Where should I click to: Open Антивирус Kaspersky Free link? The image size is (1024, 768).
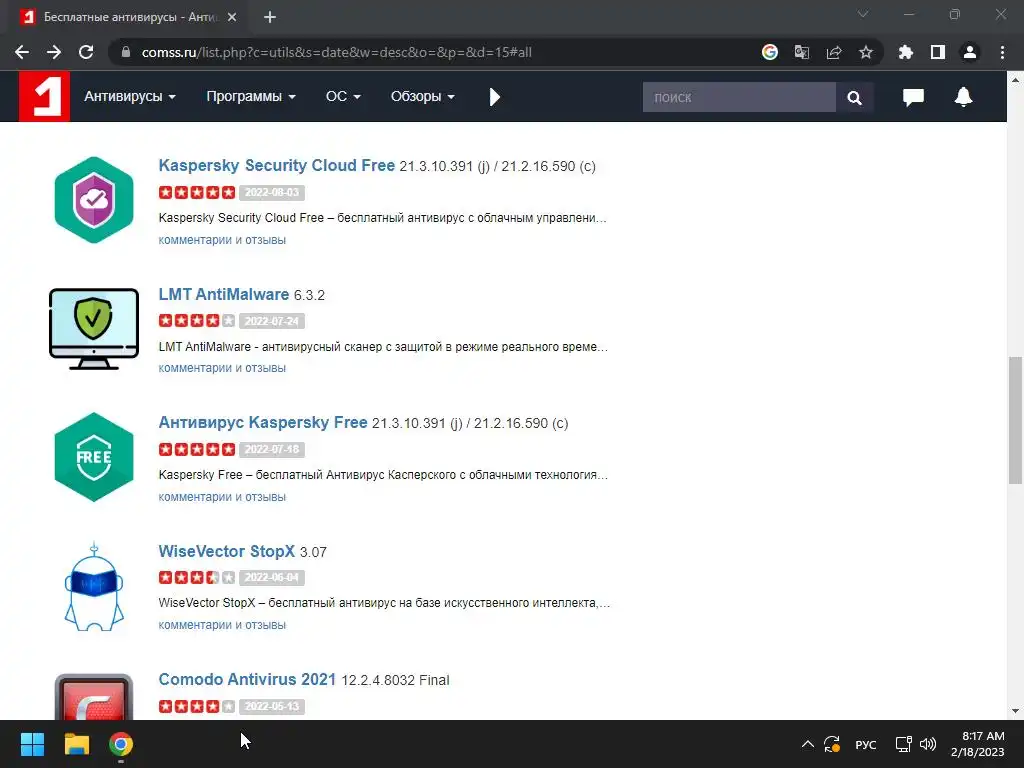263,423
